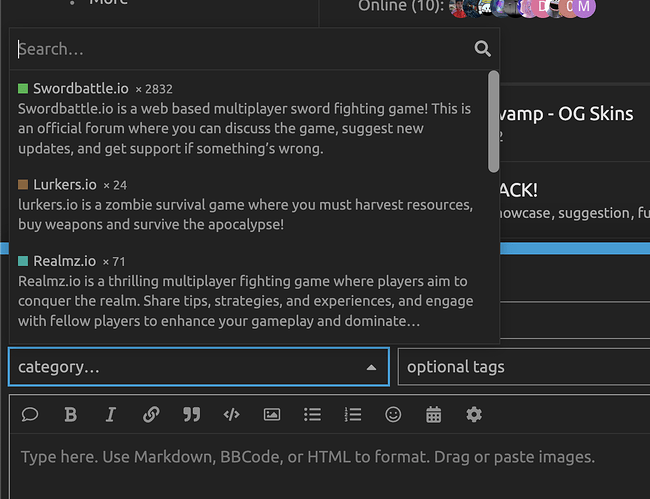Click the Online (10) label

point(400,5)
